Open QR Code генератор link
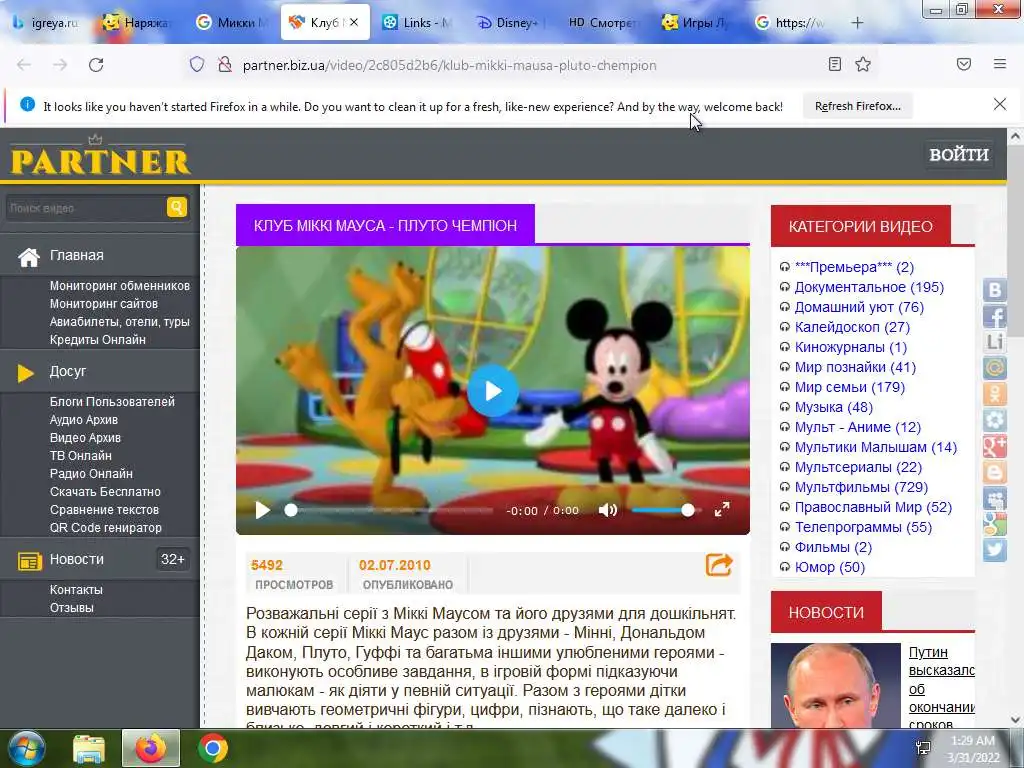 105,528
